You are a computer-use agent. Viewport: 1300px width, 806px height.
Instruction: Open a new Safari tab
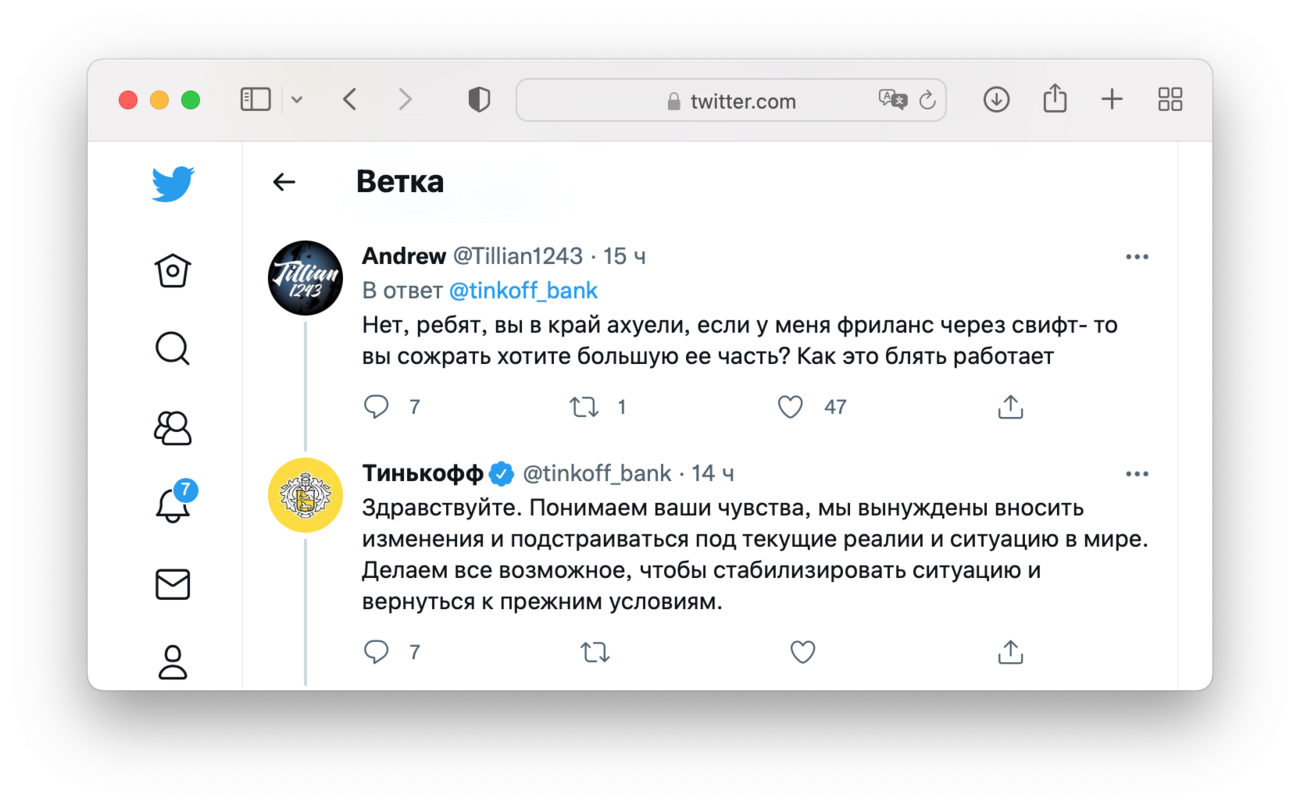pyautogui.click(x=1112, y=99)
